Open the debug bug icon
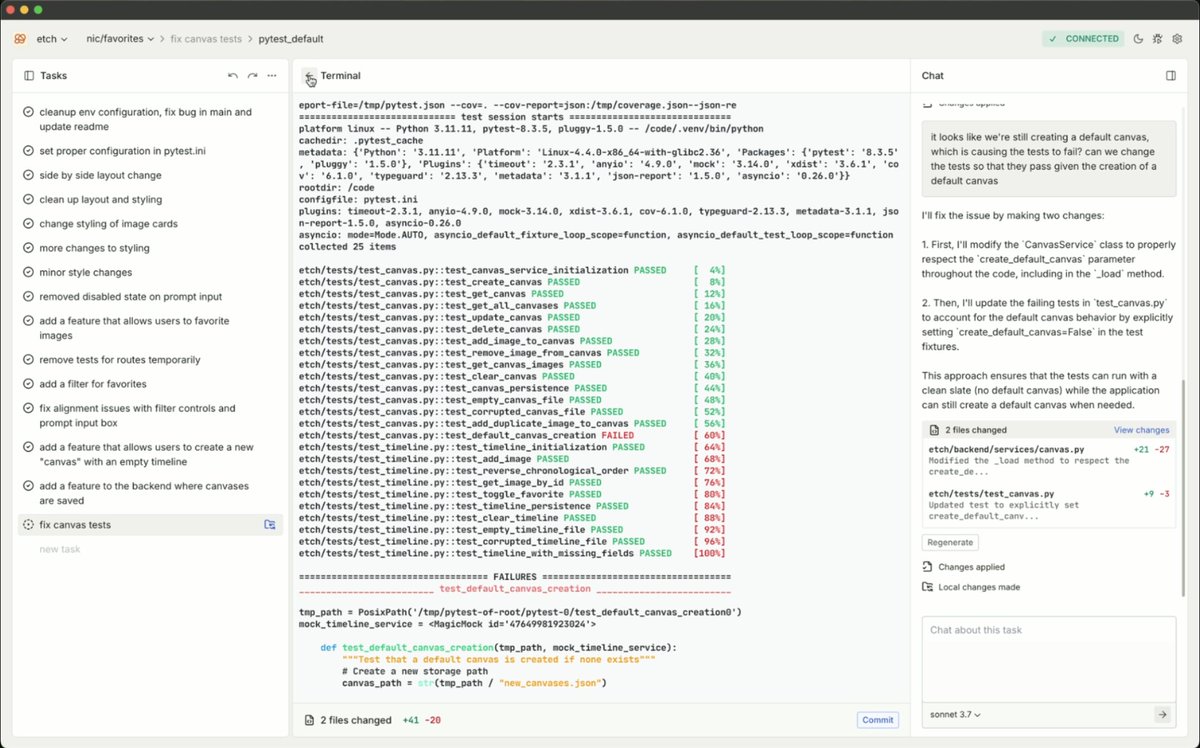Image resolution: width=1200 pixels, height=748 pixels. click(1158, 39)
